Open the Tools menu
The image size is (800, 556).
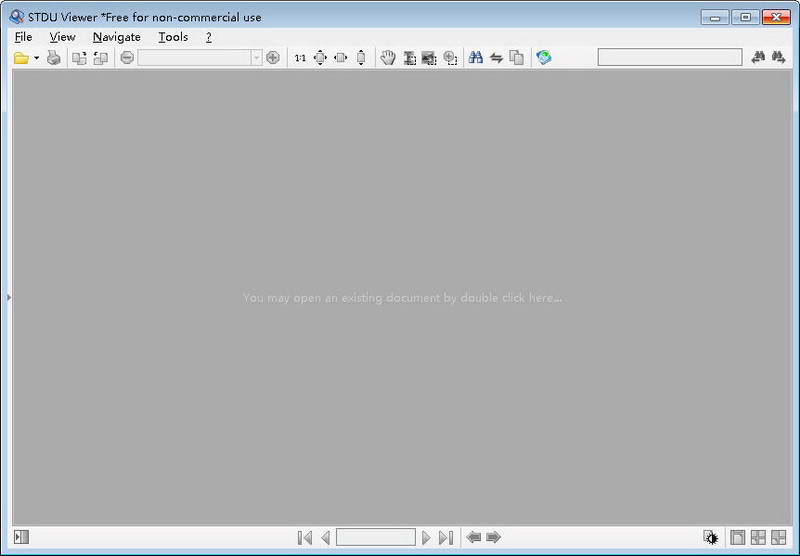(173, 37)
